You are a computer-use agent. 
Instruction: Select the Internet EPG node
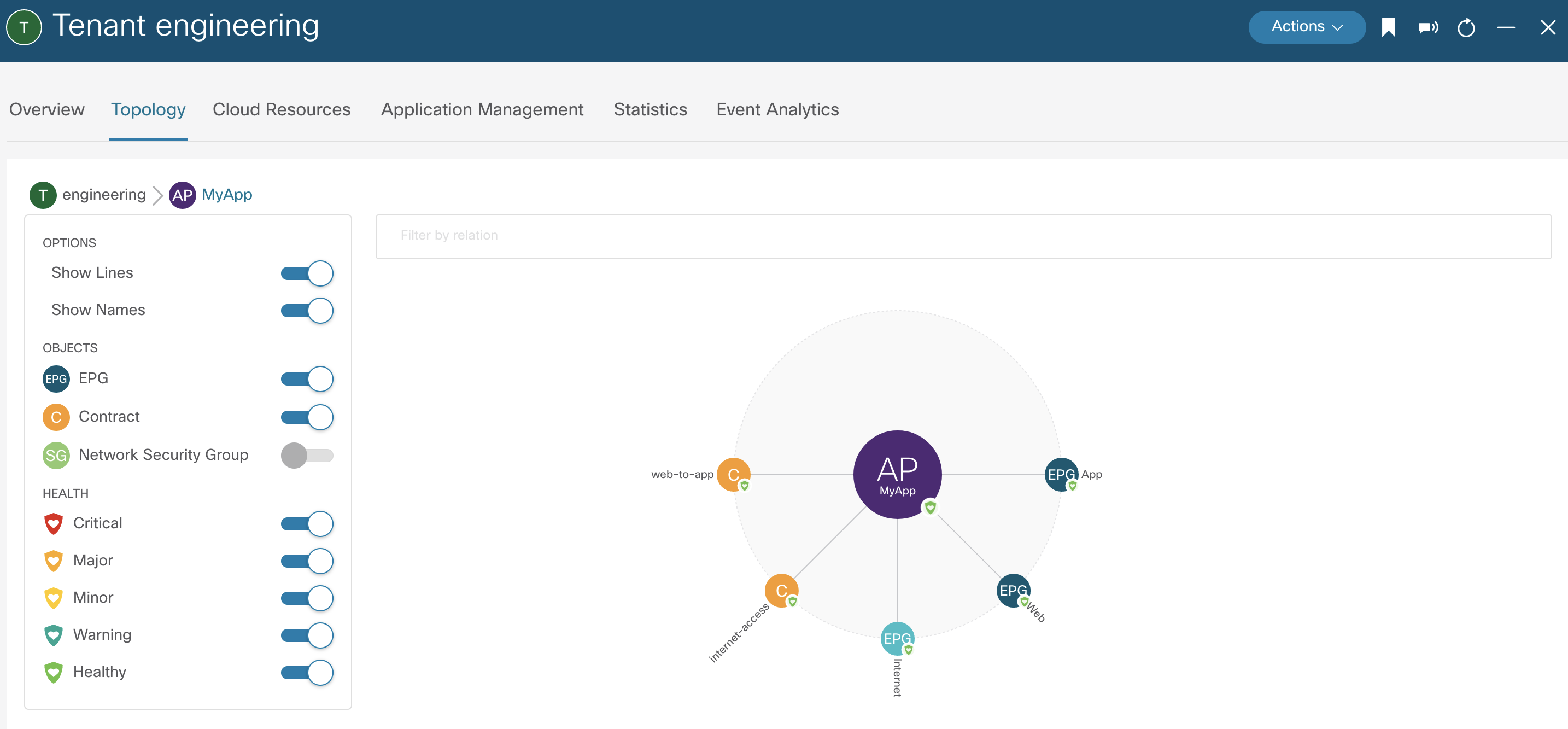(897, 638)
